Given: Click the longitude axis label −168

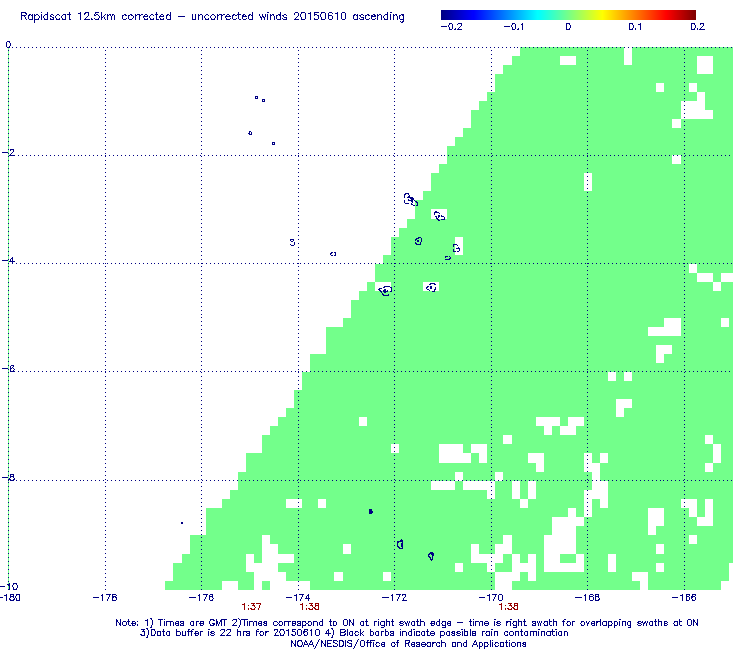Looking at the screenshot, I should tap(588, 598).
